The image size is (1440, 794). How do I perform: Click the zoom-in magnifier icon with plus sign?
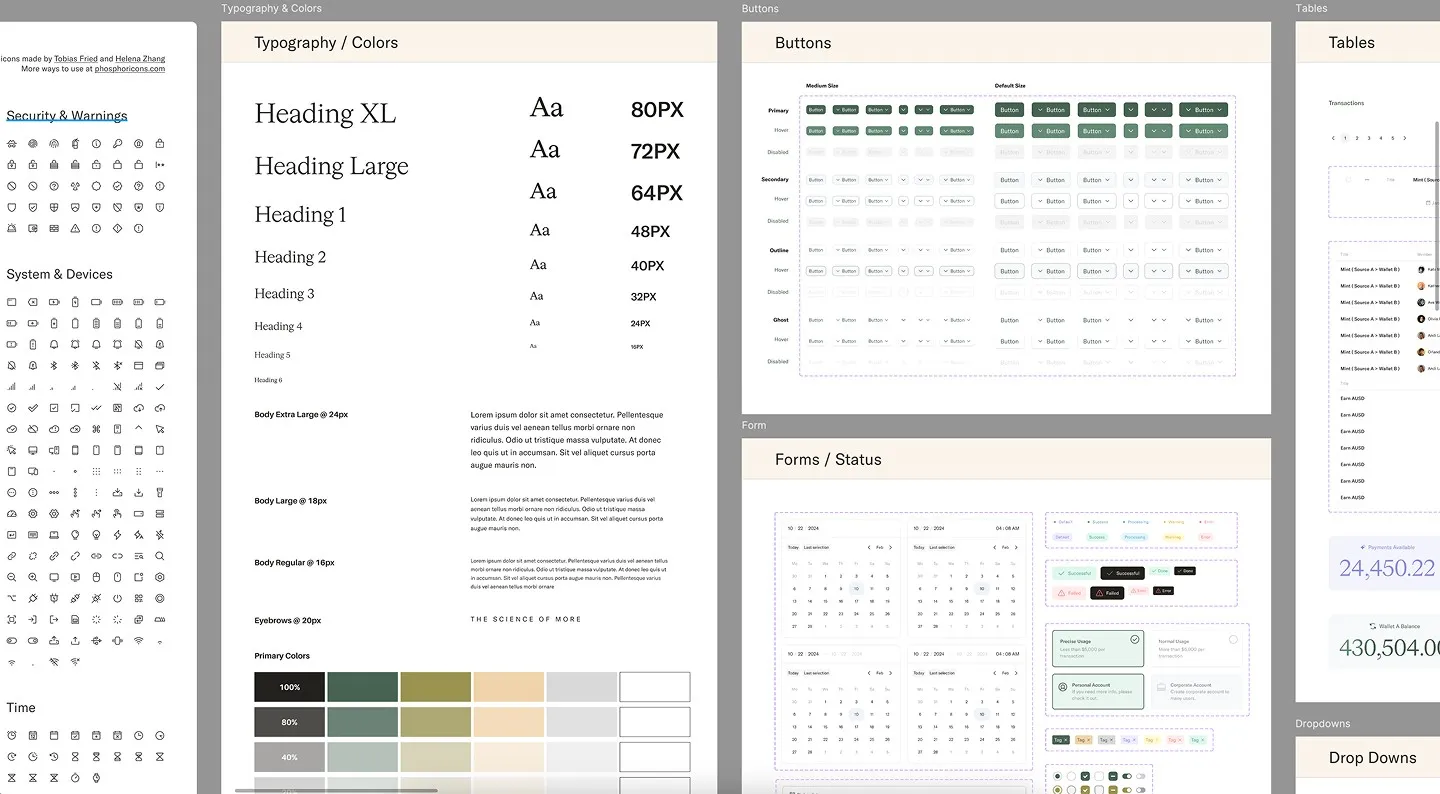coord(33,577)
